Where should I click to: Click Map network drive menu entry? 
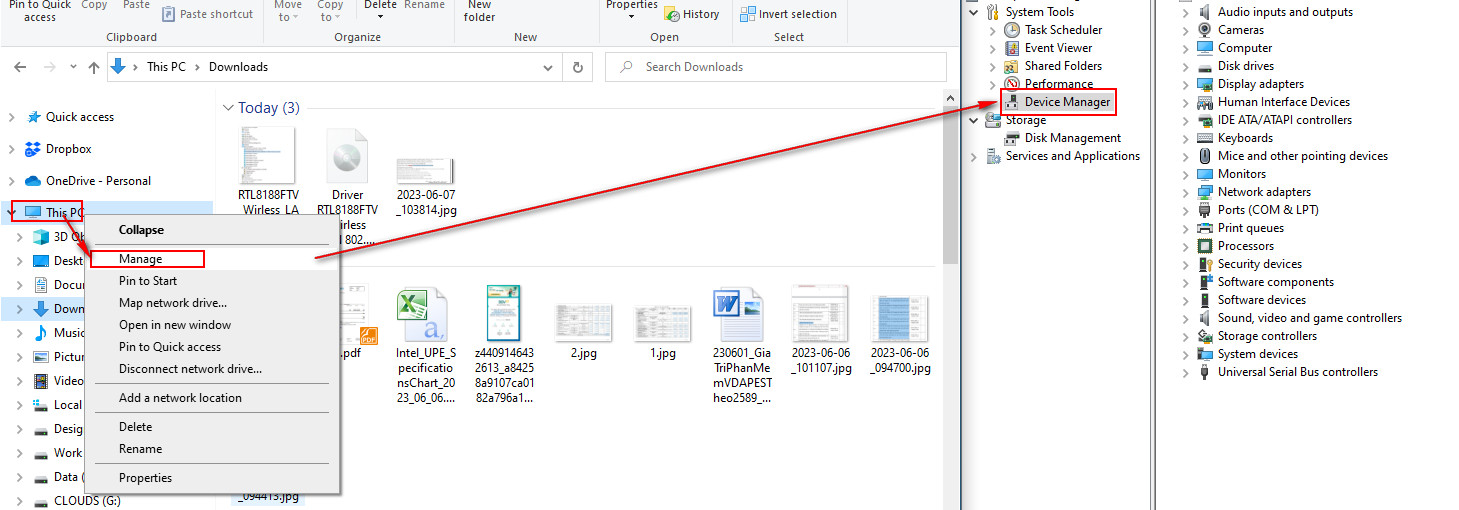[x=172, y=303]
